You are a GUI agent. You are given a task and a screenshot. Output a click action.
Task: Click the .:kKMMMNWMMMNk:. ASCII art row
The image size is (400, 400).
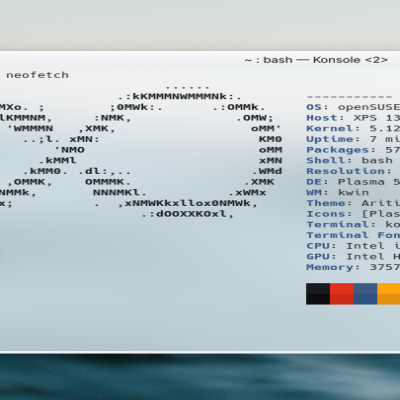click(x=179, y=97)
